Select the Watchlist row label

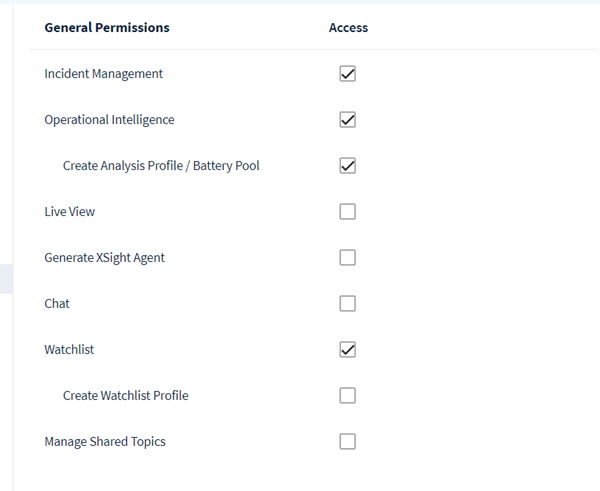coord(69,350)
